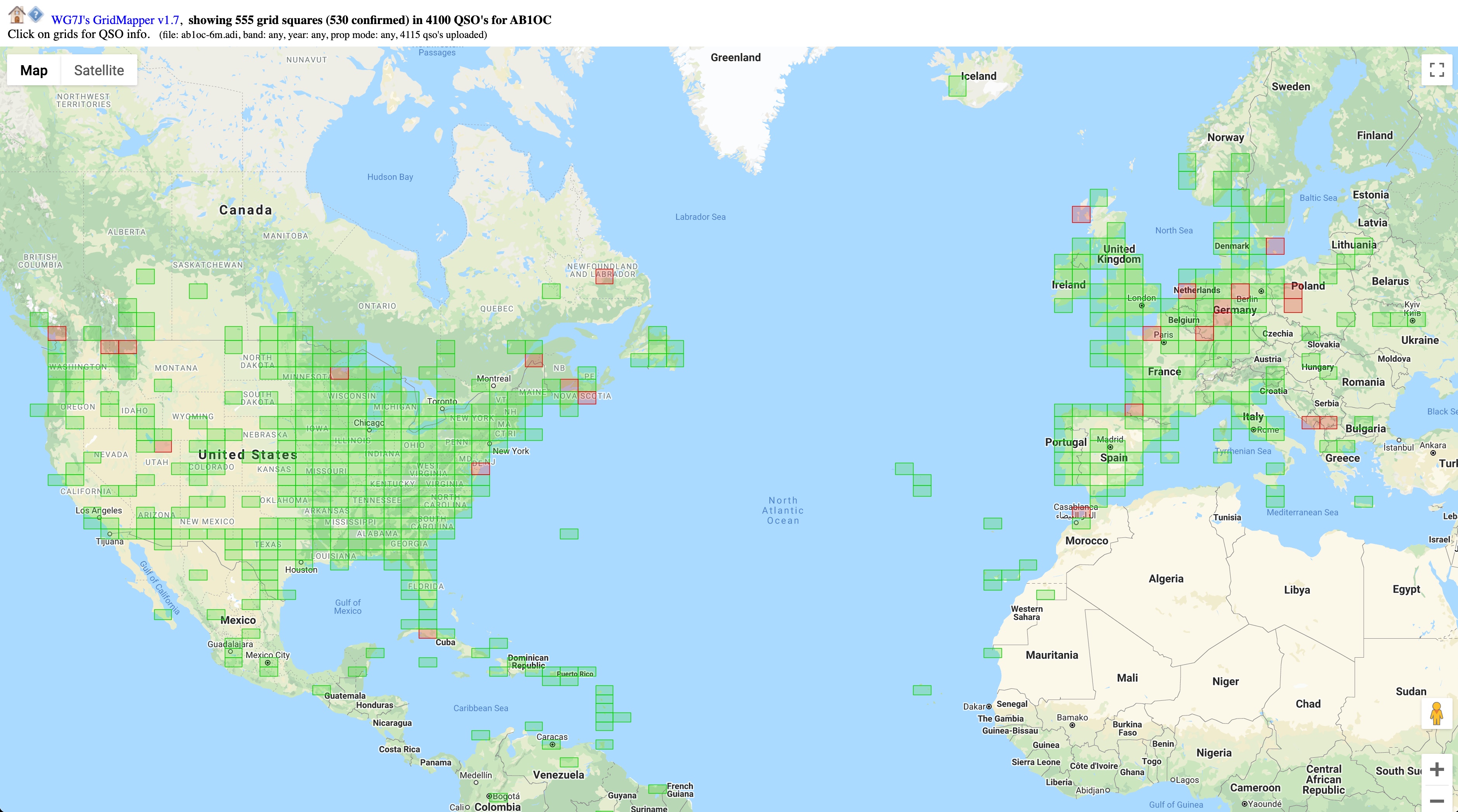Screen dimensions: 1458x812
Task: Zoom out with the minus button
Action: [1437, 800]
